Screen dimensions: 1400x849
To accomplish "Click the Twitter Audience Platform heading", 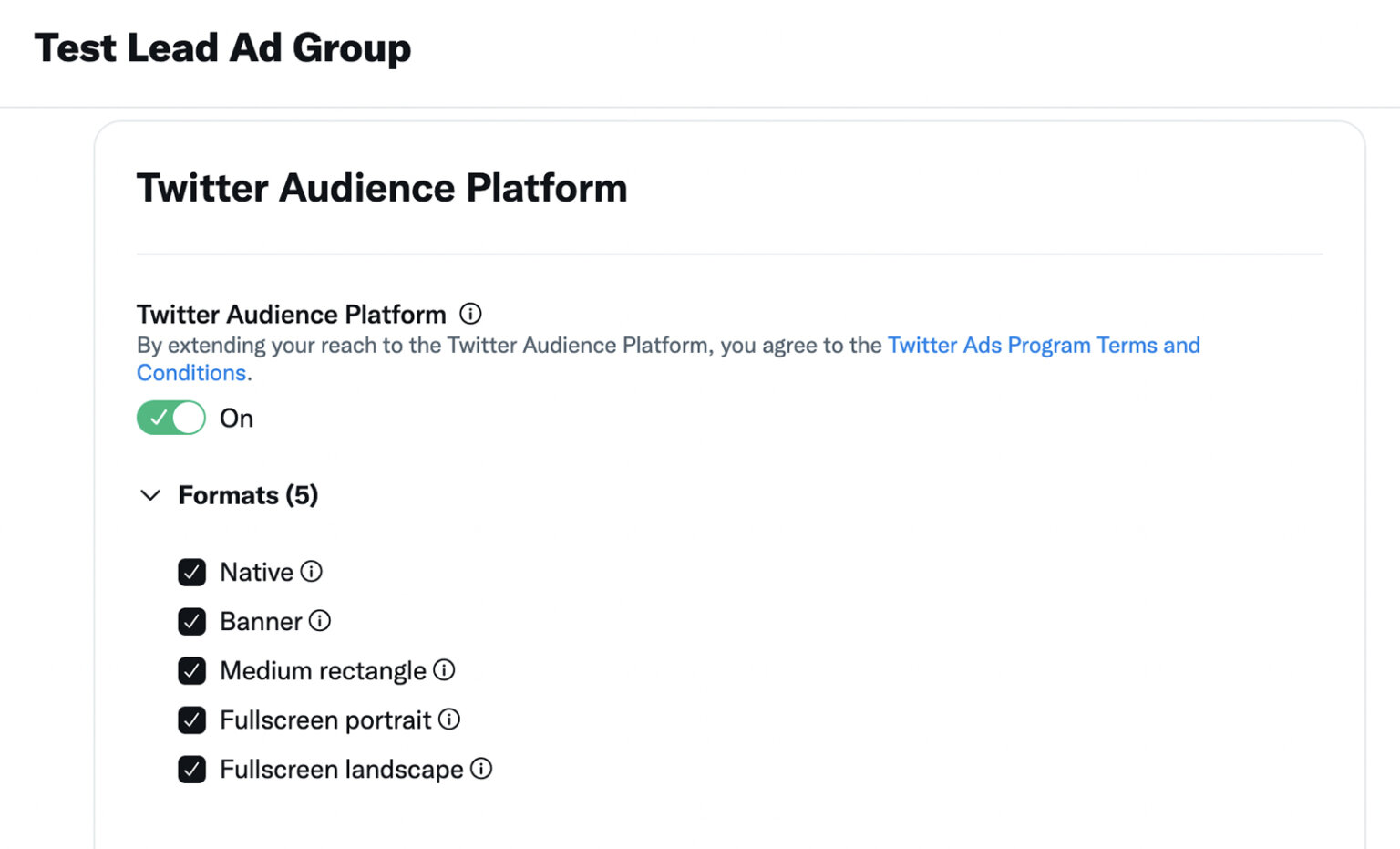I will tap(382, 188).
